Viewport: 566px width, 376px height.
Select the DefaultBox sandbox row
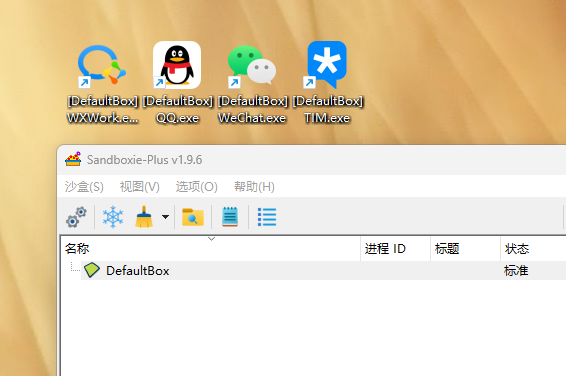[323, 270]
